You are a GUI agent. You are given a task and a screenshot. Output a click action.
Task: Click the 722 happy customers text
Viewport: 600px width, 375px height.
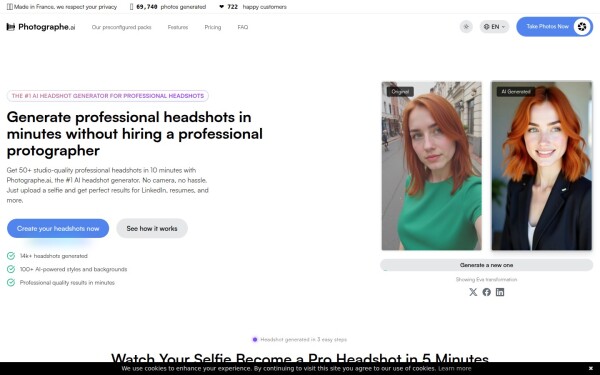(x=257, y=7)
